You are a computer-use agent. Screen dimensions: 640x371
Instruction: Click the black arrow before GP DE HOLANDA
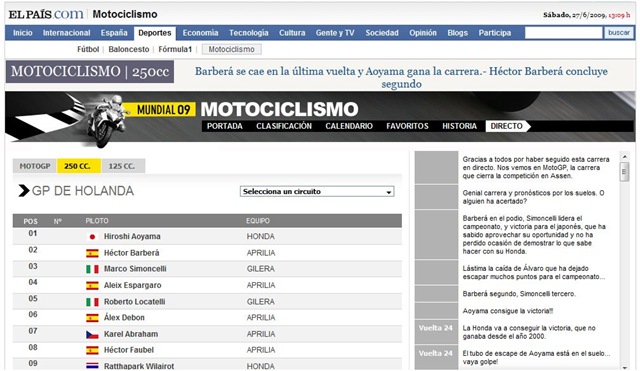(x=24, y=191)
